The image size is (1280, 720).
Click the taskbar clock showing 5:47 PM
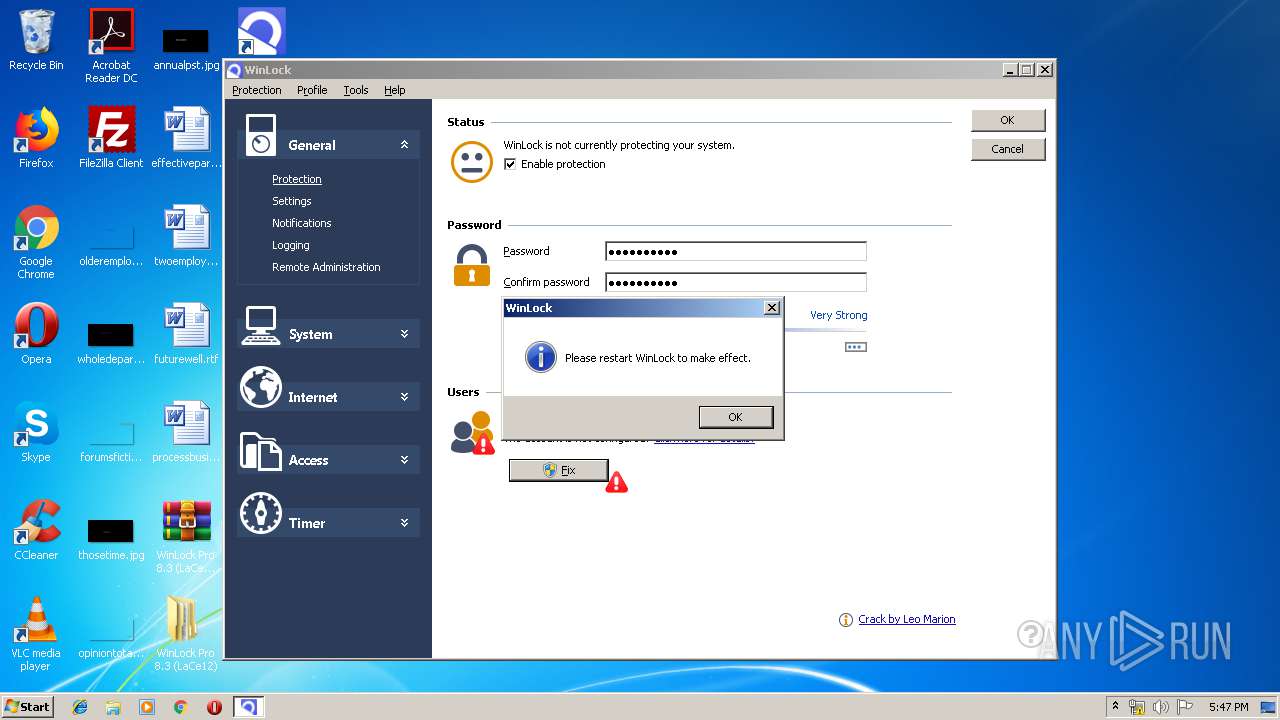coord(1228,707)
